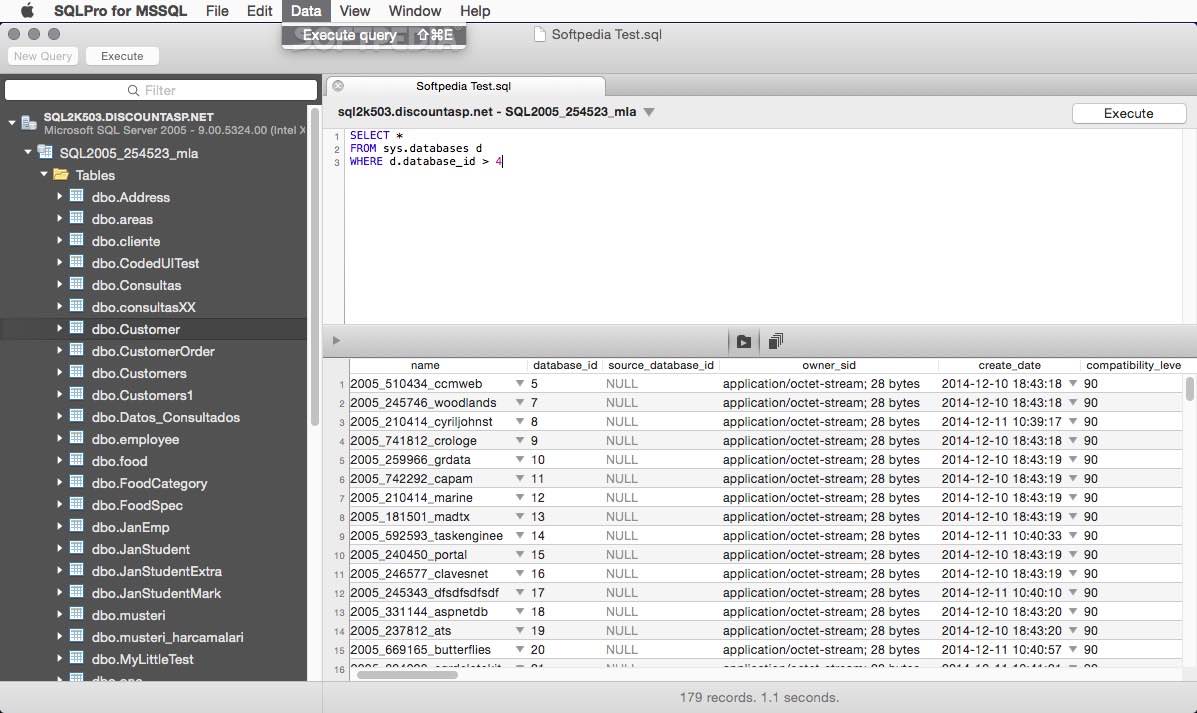The height and width of the screenshot is (713, 1197).
Task: Click the create_date column header
Action: tap(1009, 365)
